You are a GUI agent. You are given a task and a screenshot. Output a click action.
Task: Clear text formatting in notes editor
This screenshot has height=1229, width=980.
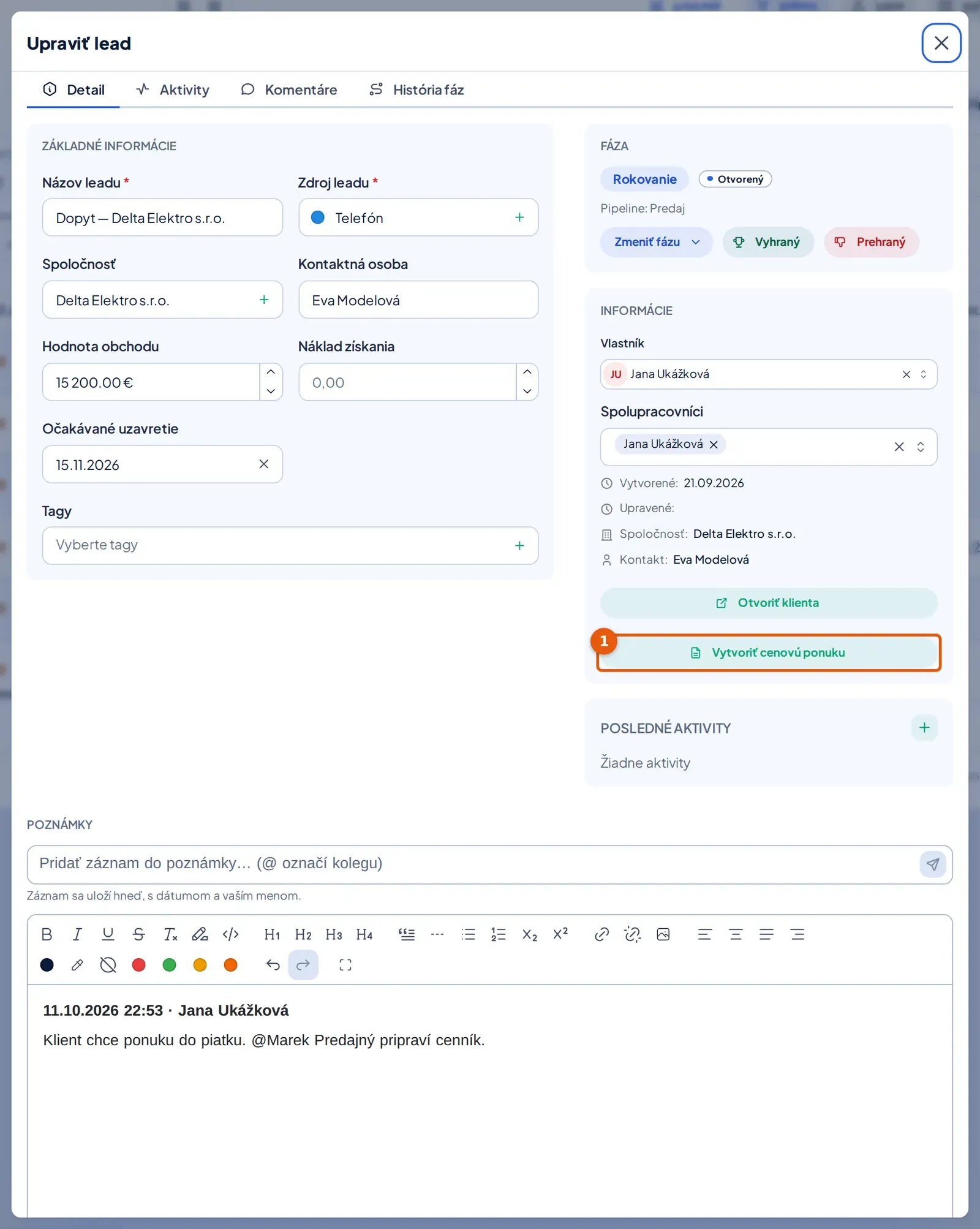(170, 934)
